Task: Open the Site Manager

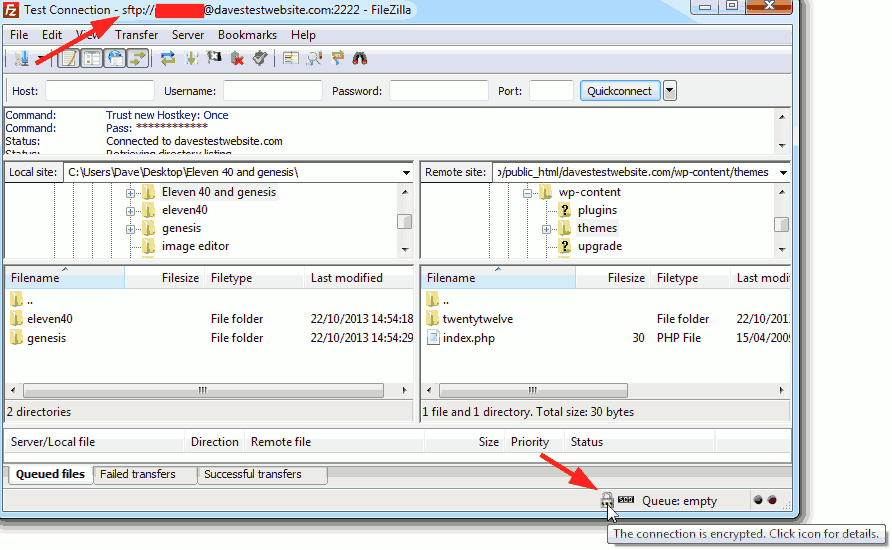Action: click(x=22, y=58)
